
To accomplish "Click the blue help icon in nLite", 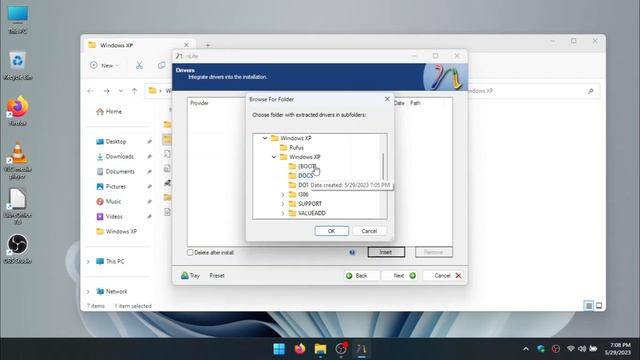I will (352, 252).
